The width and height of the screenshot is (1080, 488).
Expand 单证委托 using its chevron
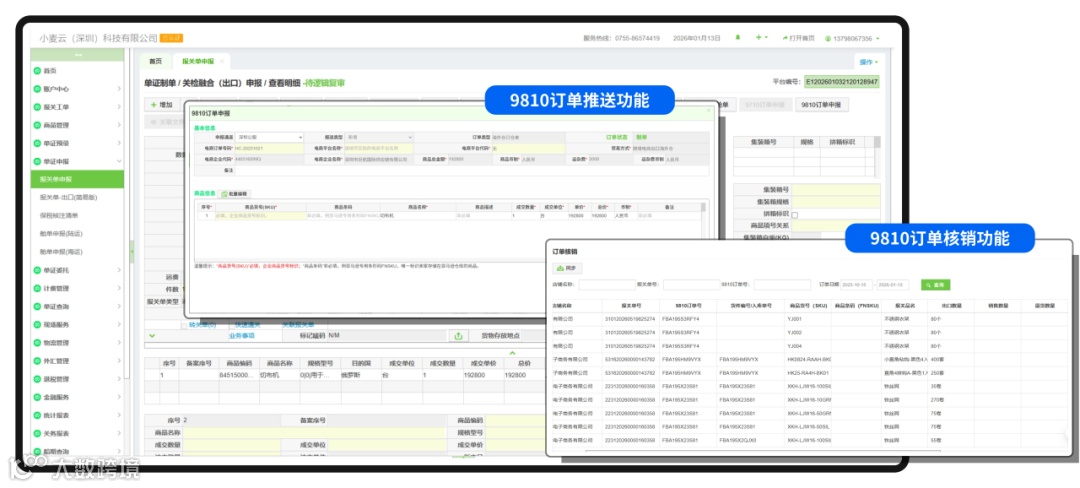click(x=119, y=270)
